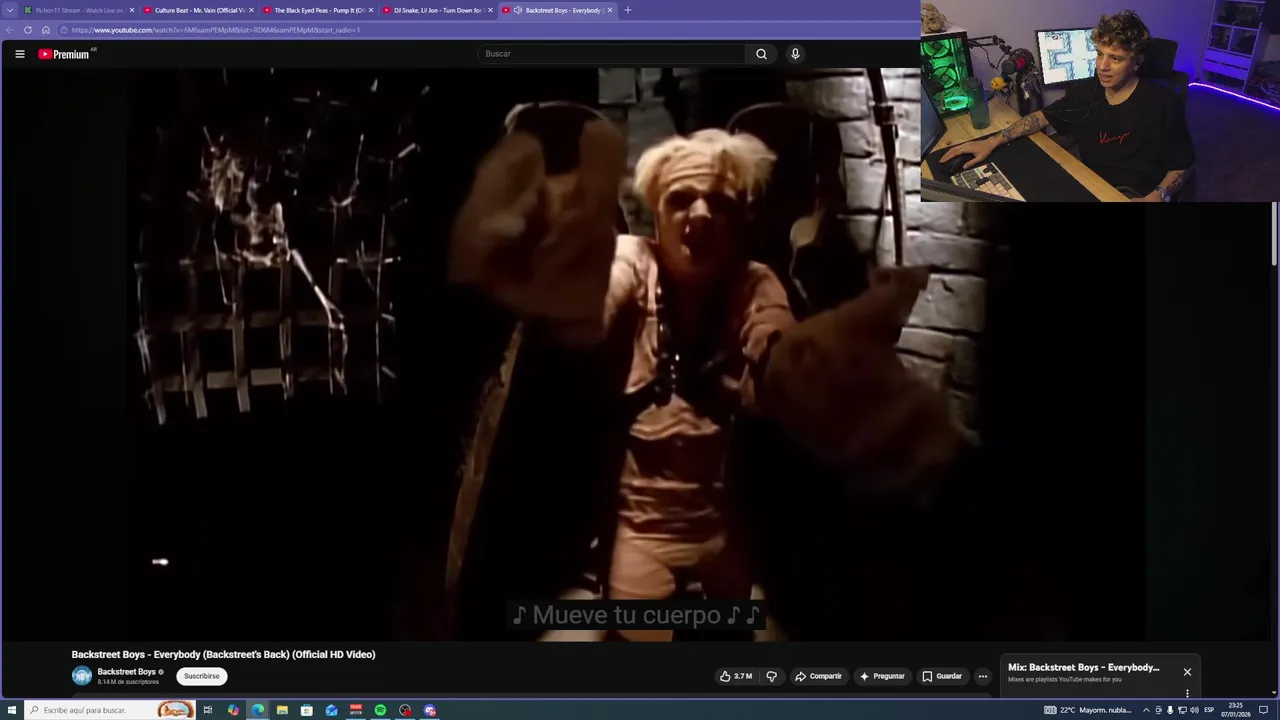The image size is (1280, 720).
Task: Open Microsoft Store from the taskbar
Action: pos(307,710)
